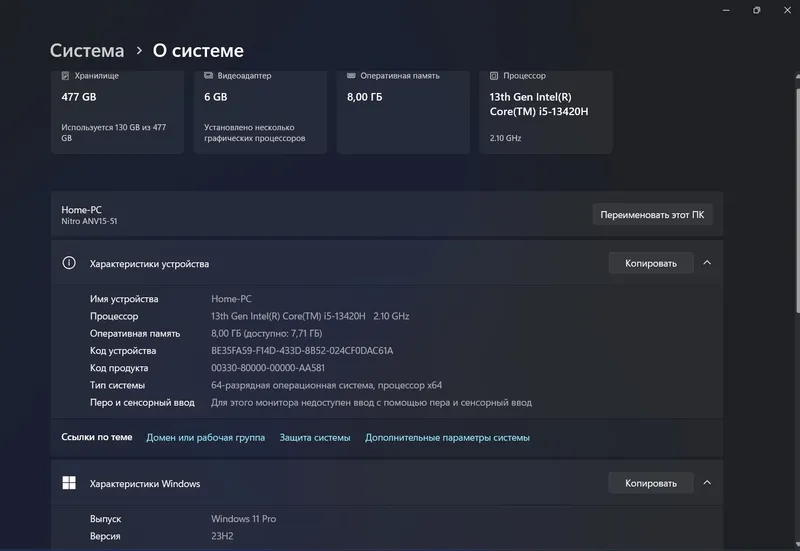Screen dimensions: 800x551
Task: Copy device specs with Копировать button
Action: (651, 263)
